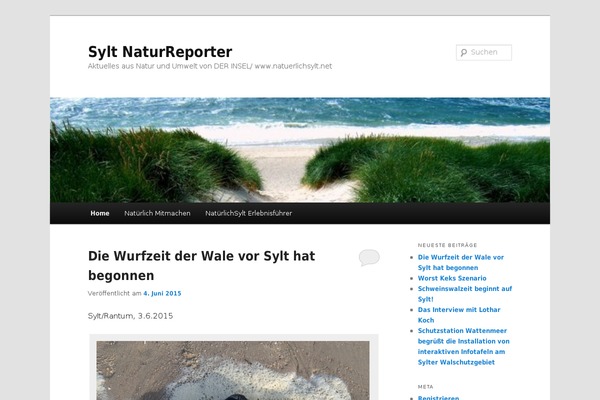600x400 pixels.
Task: Select the Home menu item
Action: click(100, 213)
